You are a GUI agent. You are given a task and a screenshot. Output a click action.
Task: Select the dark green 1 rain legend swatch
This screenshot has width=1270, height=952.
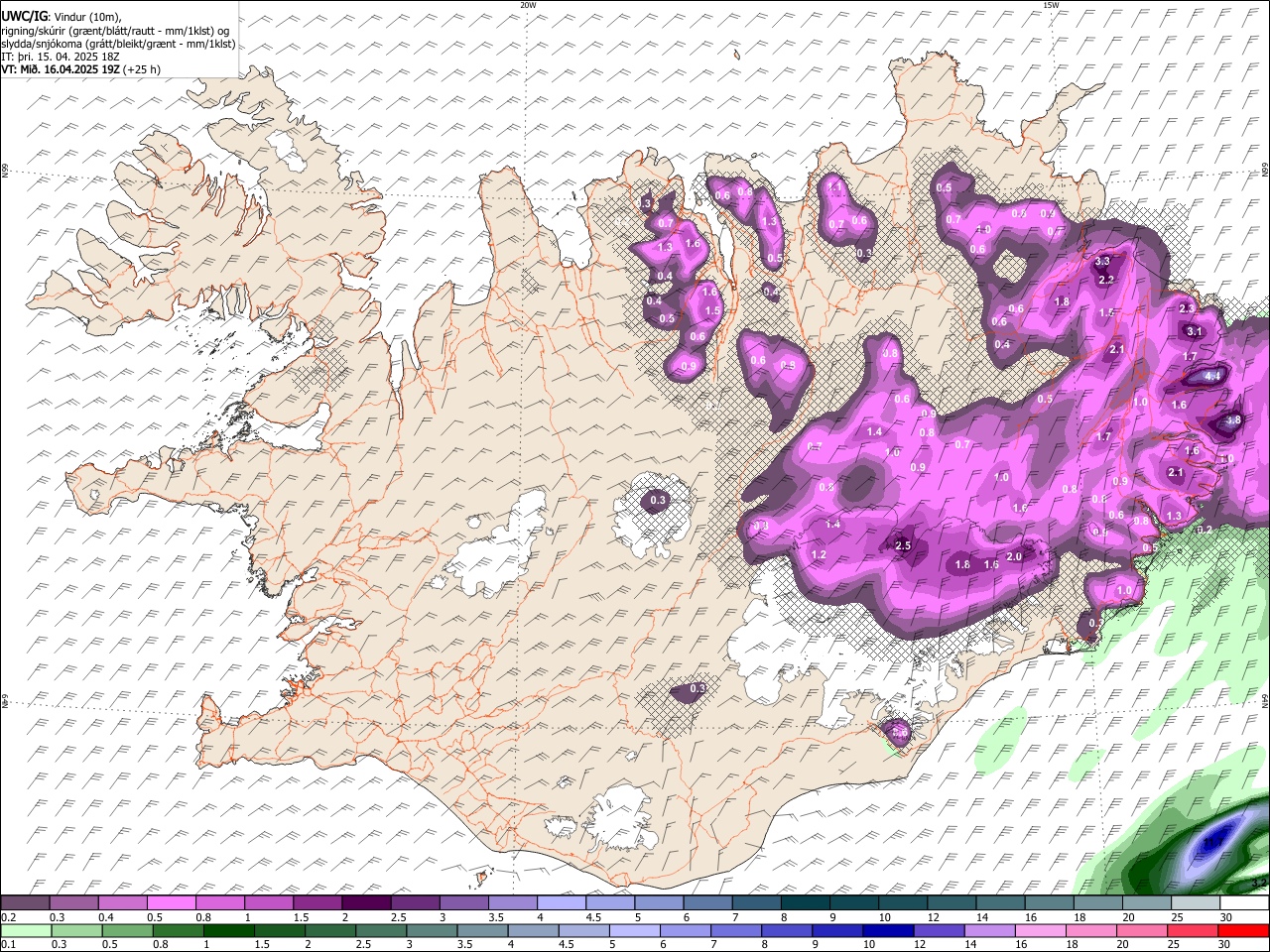[229, 930]
